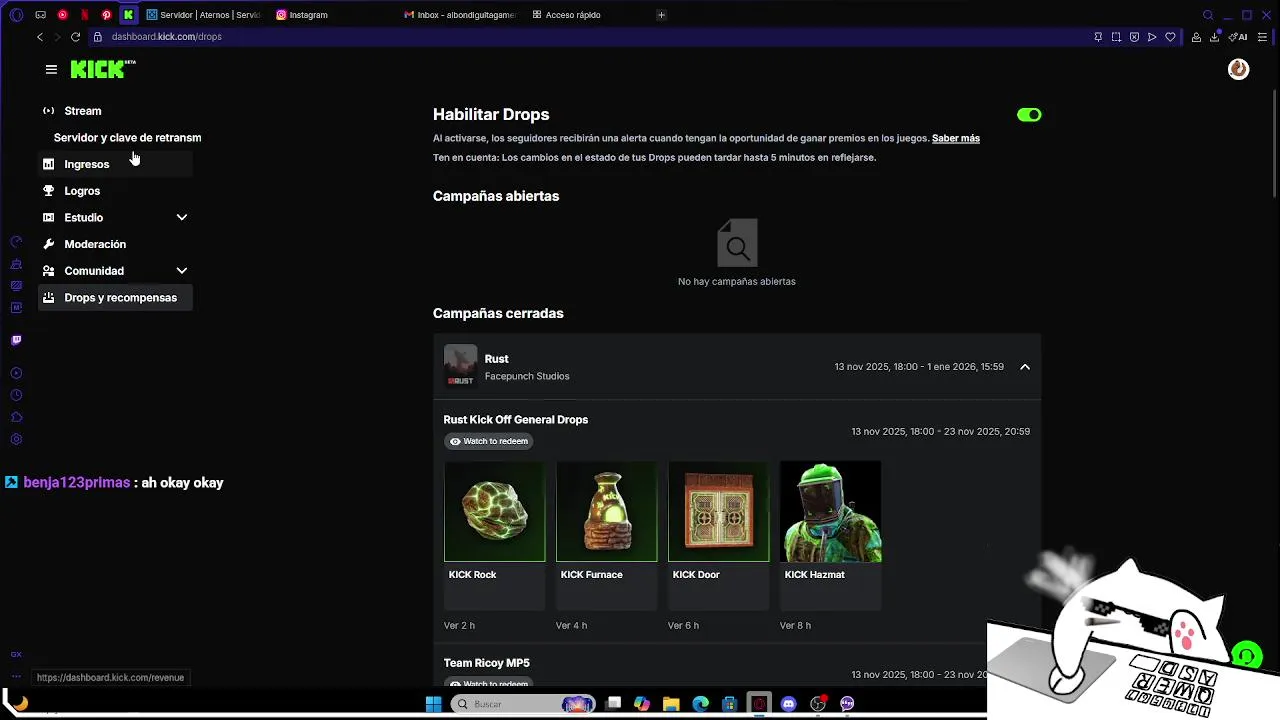Open Task View from the taskbar
Screen dimensions: 1280x720
tap(614, 704)
